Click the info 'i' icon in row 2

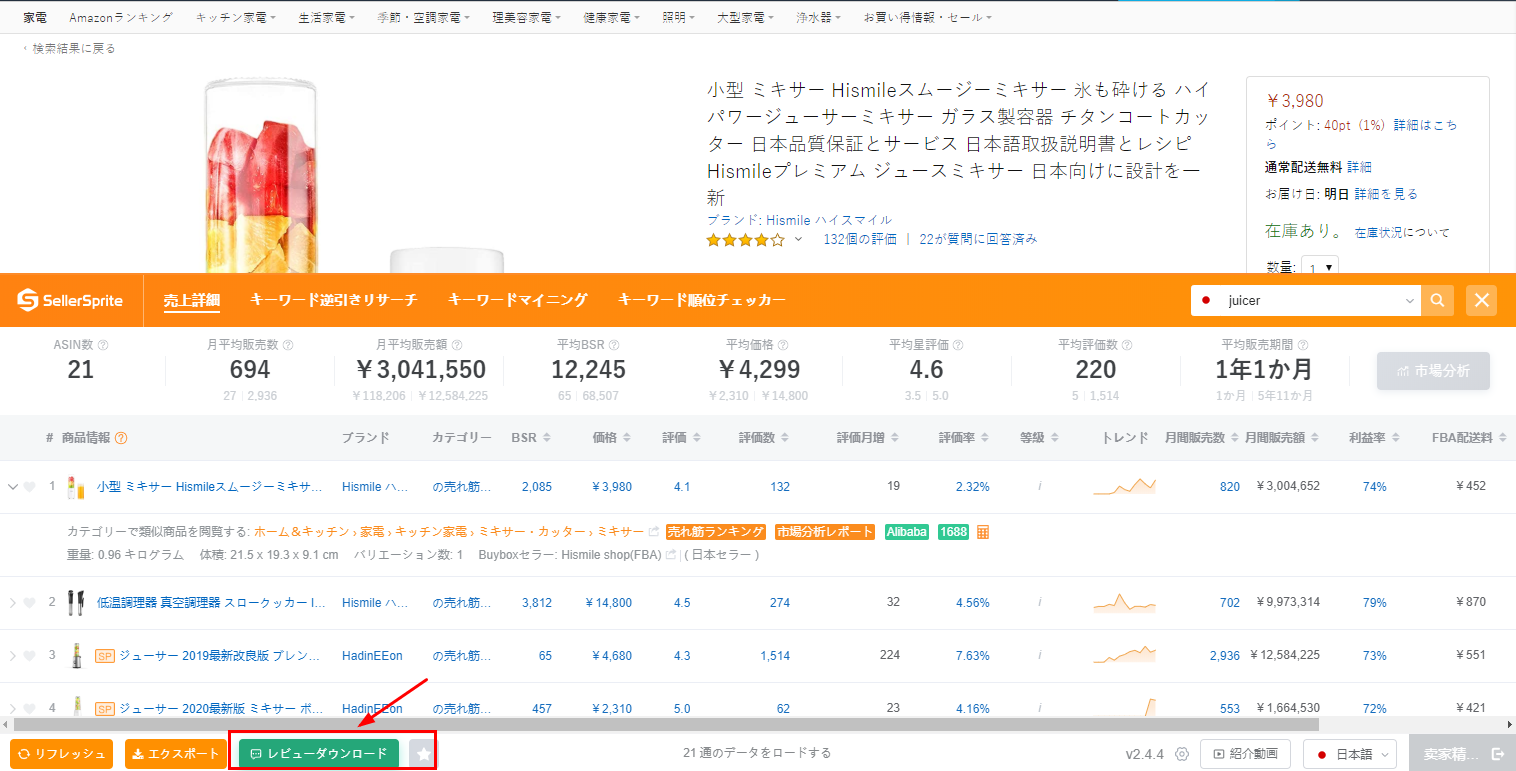[x=1039, y=603]
